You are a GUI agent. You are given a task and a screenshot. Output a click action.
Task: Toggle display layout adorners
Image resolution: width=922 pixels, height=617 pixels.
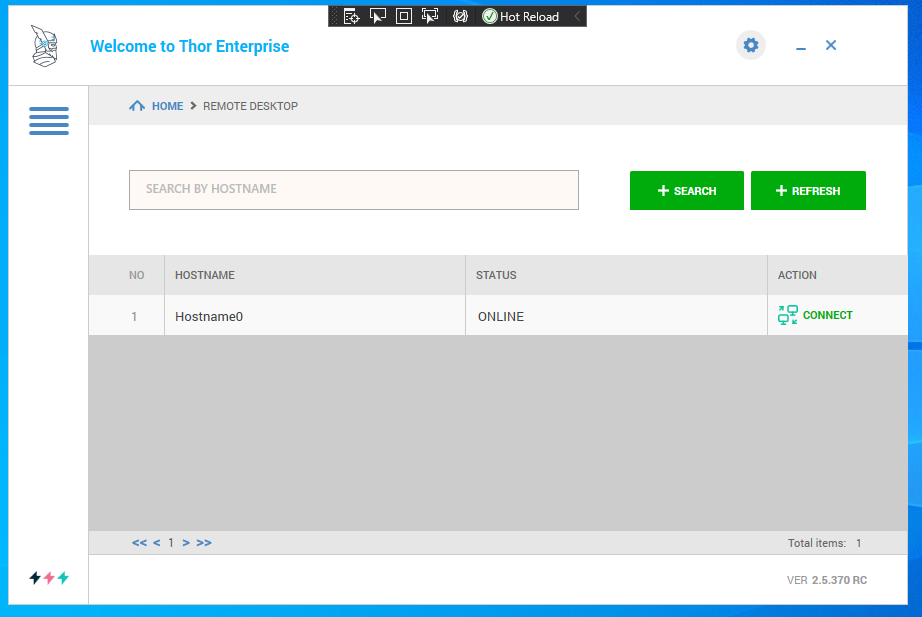pos(403,16)
